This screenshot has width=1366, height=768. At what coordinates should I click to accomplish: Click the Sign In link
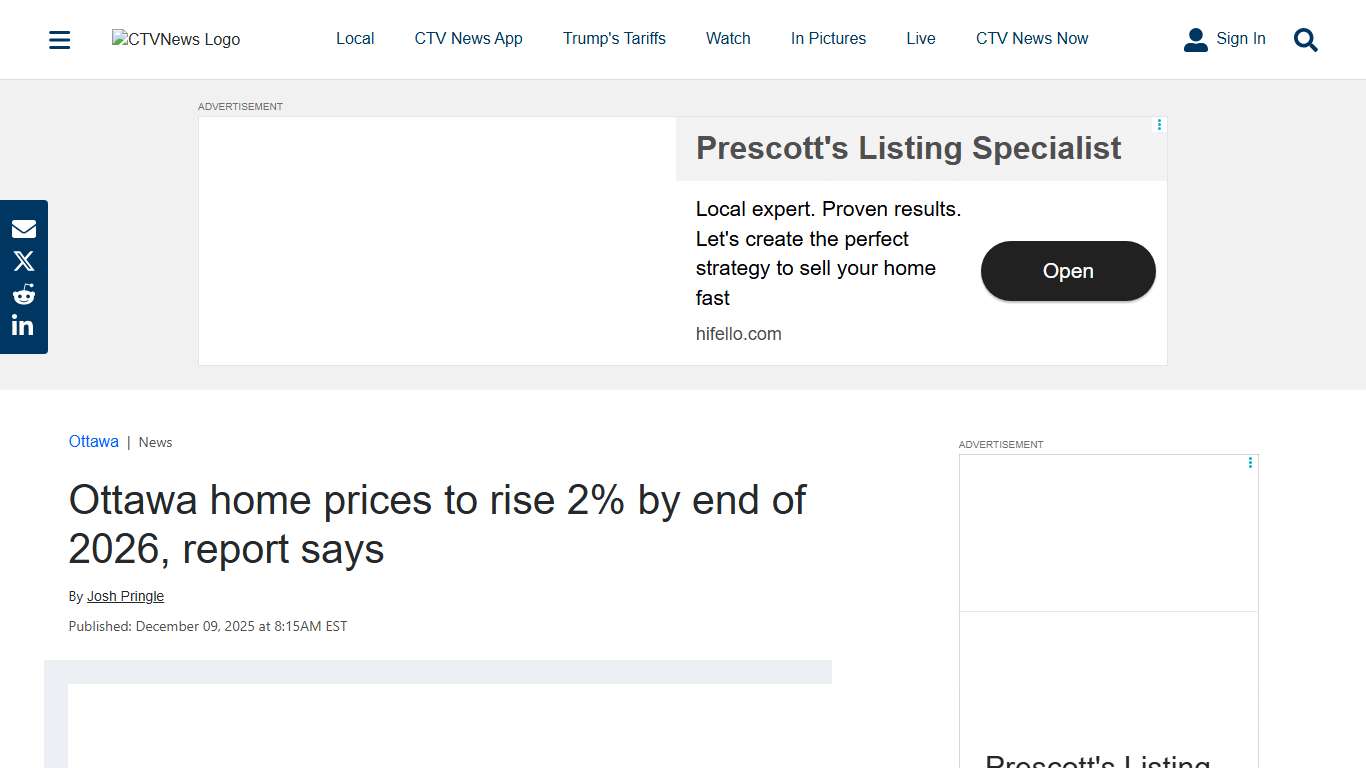pos(1240,39)
